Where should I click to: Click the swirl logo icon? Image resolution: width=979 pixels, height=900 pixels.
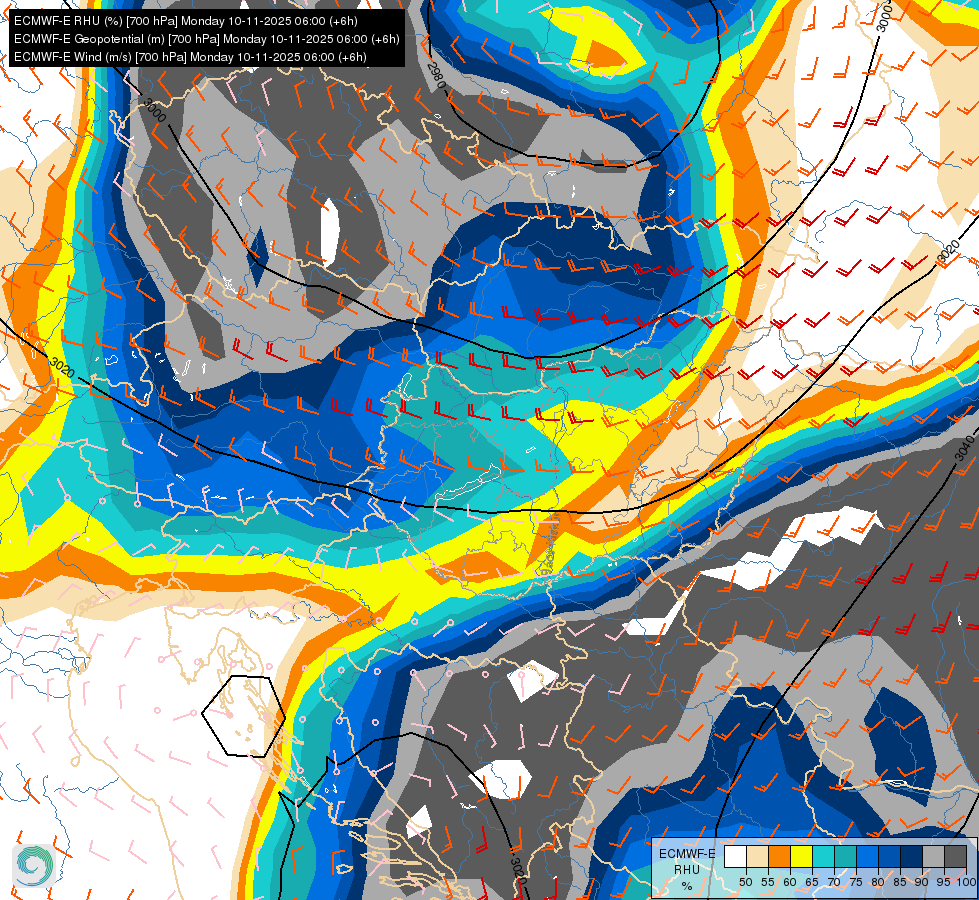coord(34,866)
